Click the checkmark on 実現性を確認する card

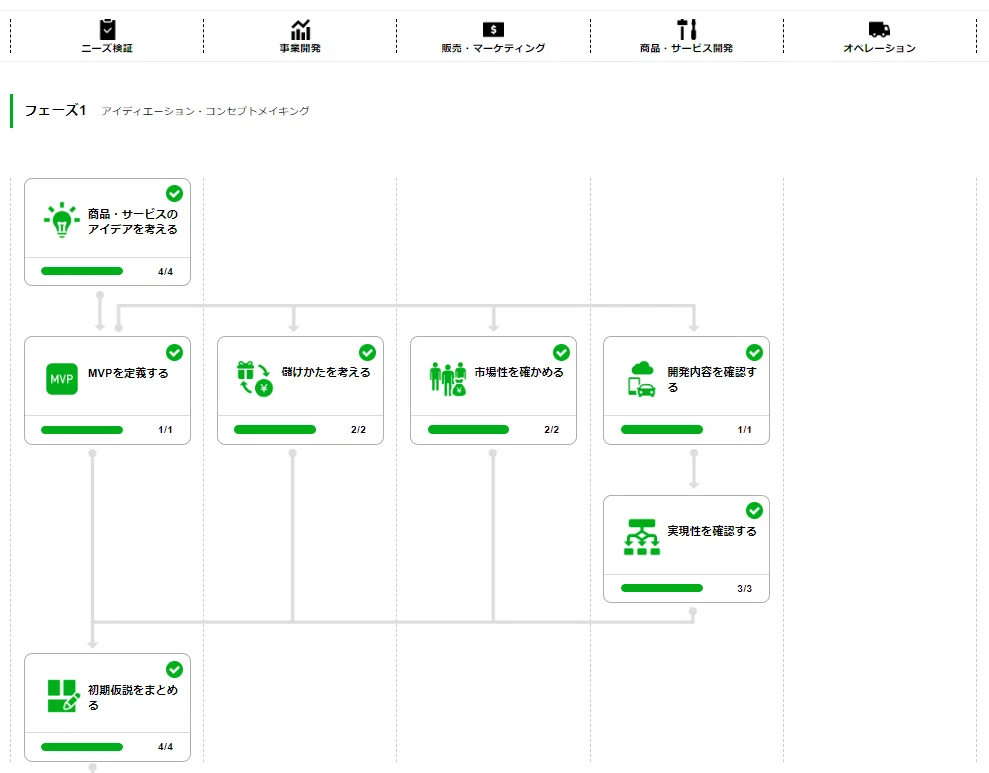(x=754, y=511)
